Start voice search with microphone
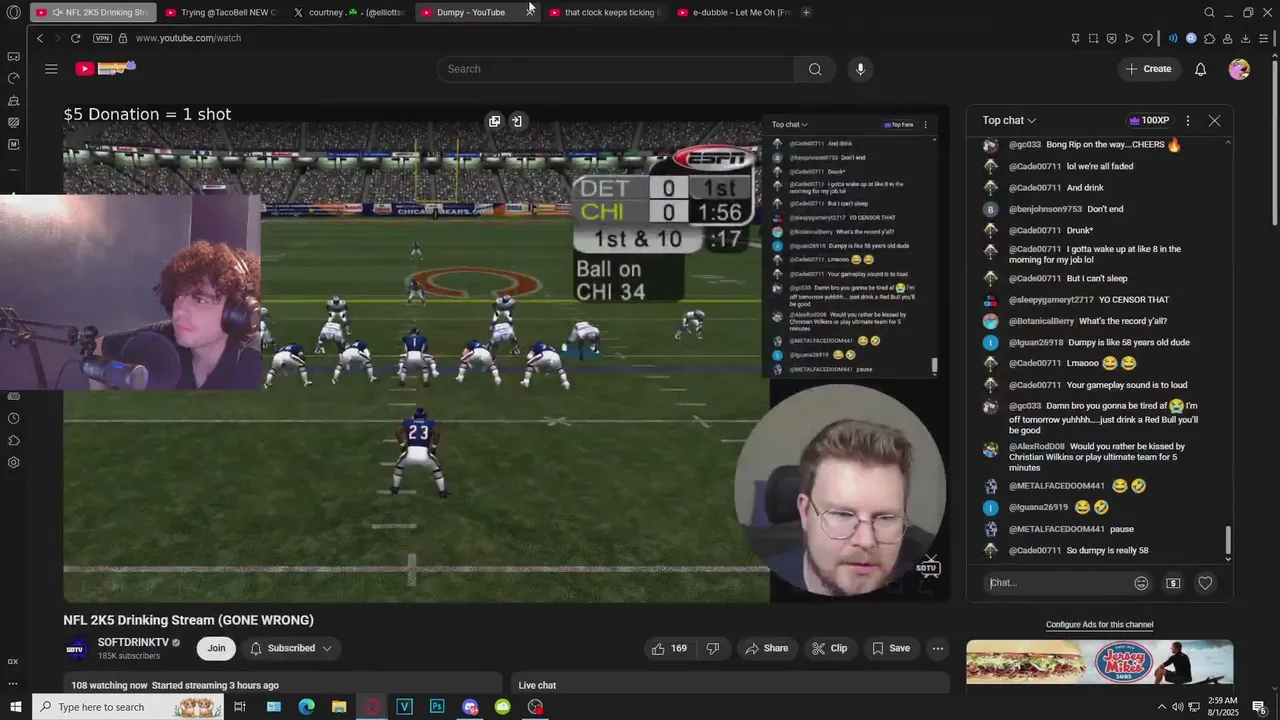This screenshot has width=1280, height=720. click(x=860, y=69)
